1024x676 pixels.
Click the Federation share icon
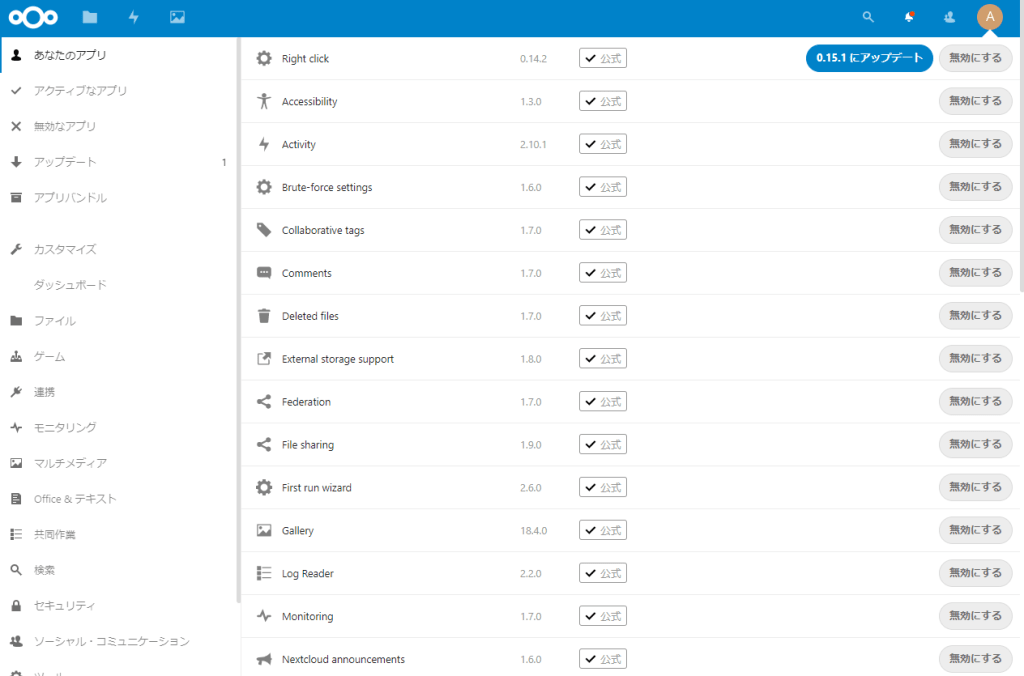click(264, 402)
